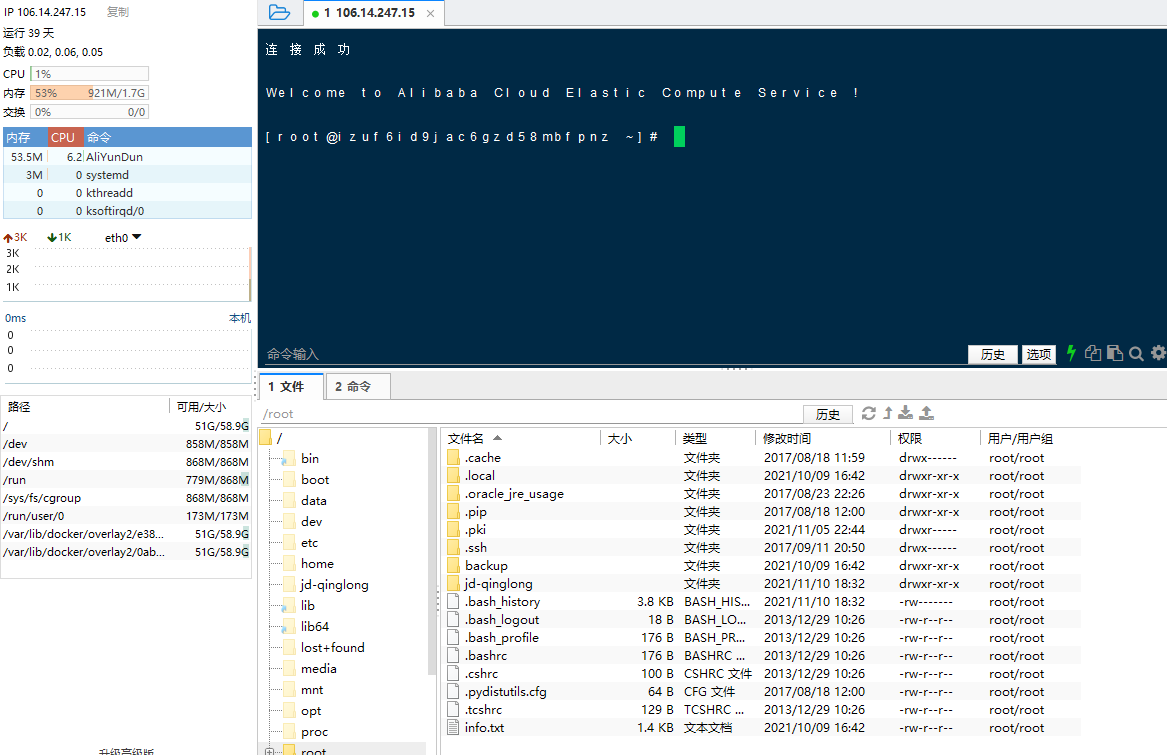Select the 文件 panel tab
The height and width of the screenshot is (755, 1167).
(x=289, y=386)
